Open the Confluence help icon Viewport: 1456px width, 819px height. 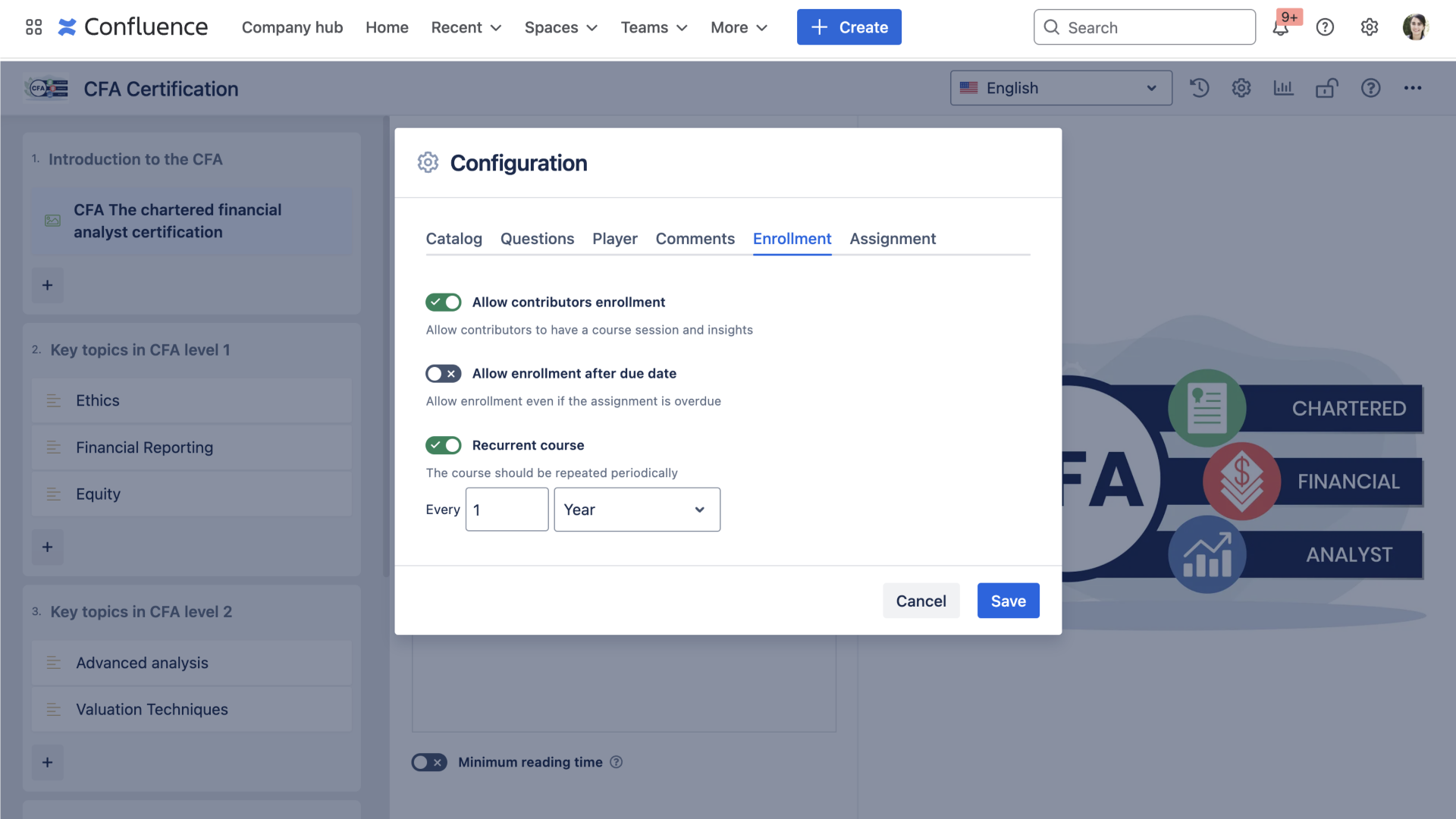point(1325,27)
